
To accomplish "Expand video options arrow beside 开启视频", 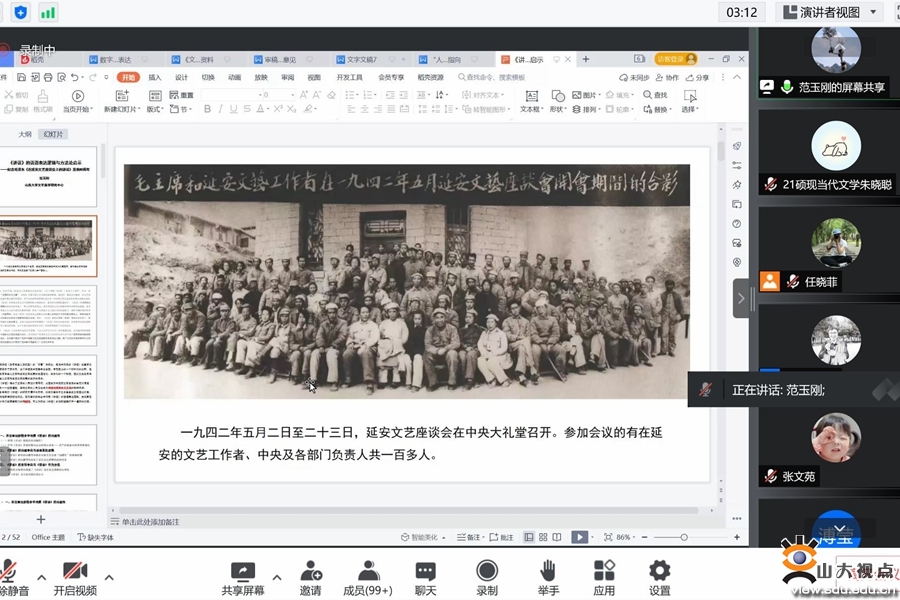I will 109,577.
